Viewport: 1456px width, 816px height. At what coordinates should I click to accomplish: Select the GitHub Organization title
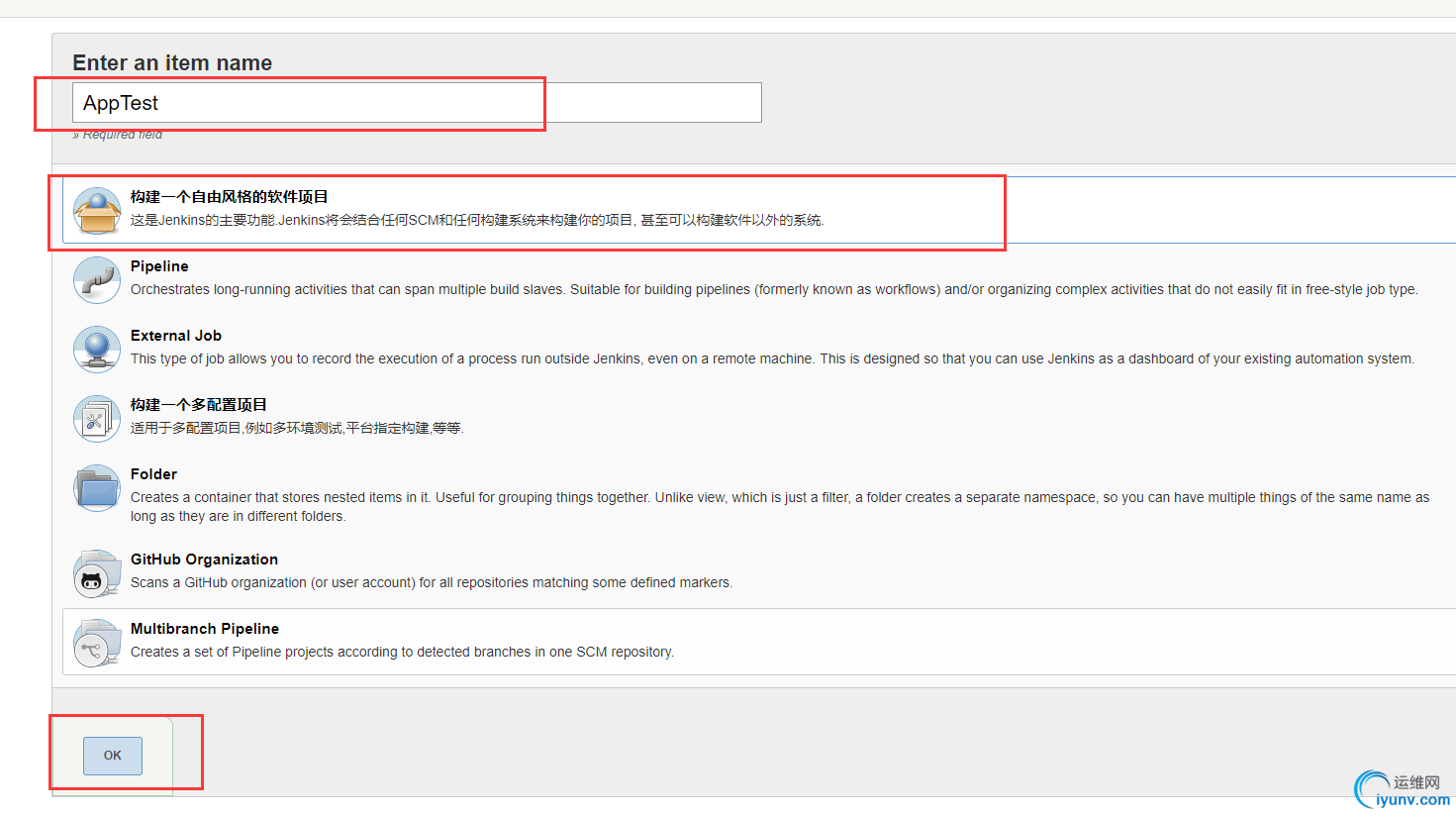204,560
